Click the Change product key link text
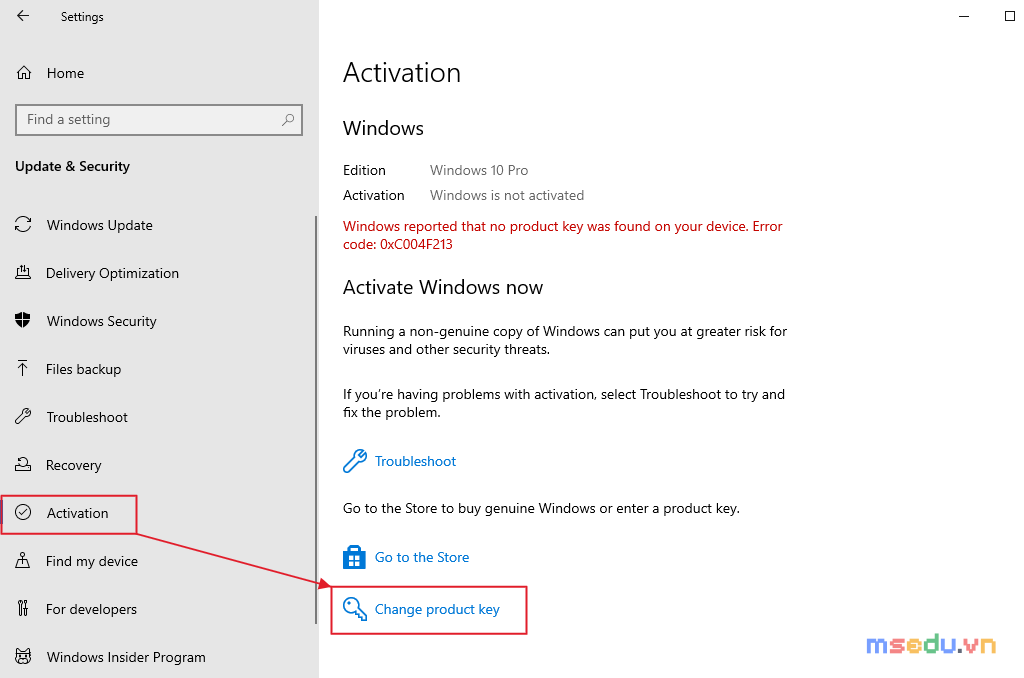Viewport: 1024px width, 678px height. (x=437, y=609)
